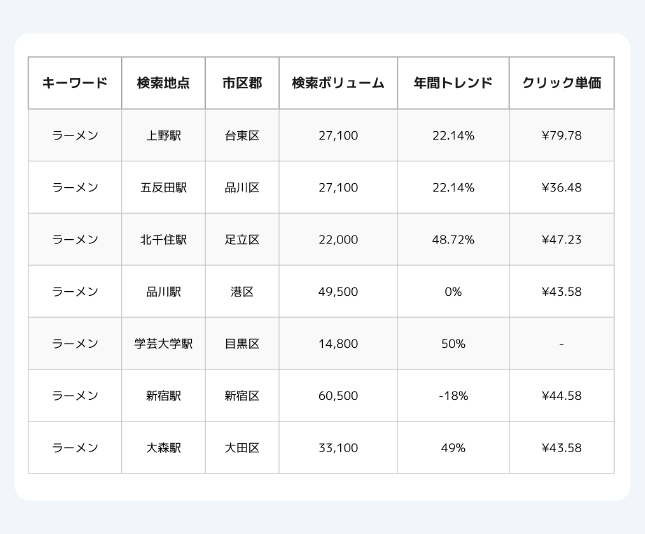The height and width of the screenshot is (534, 645).
Task: Click the ¥79.78 click price
Action: [561, 135]
